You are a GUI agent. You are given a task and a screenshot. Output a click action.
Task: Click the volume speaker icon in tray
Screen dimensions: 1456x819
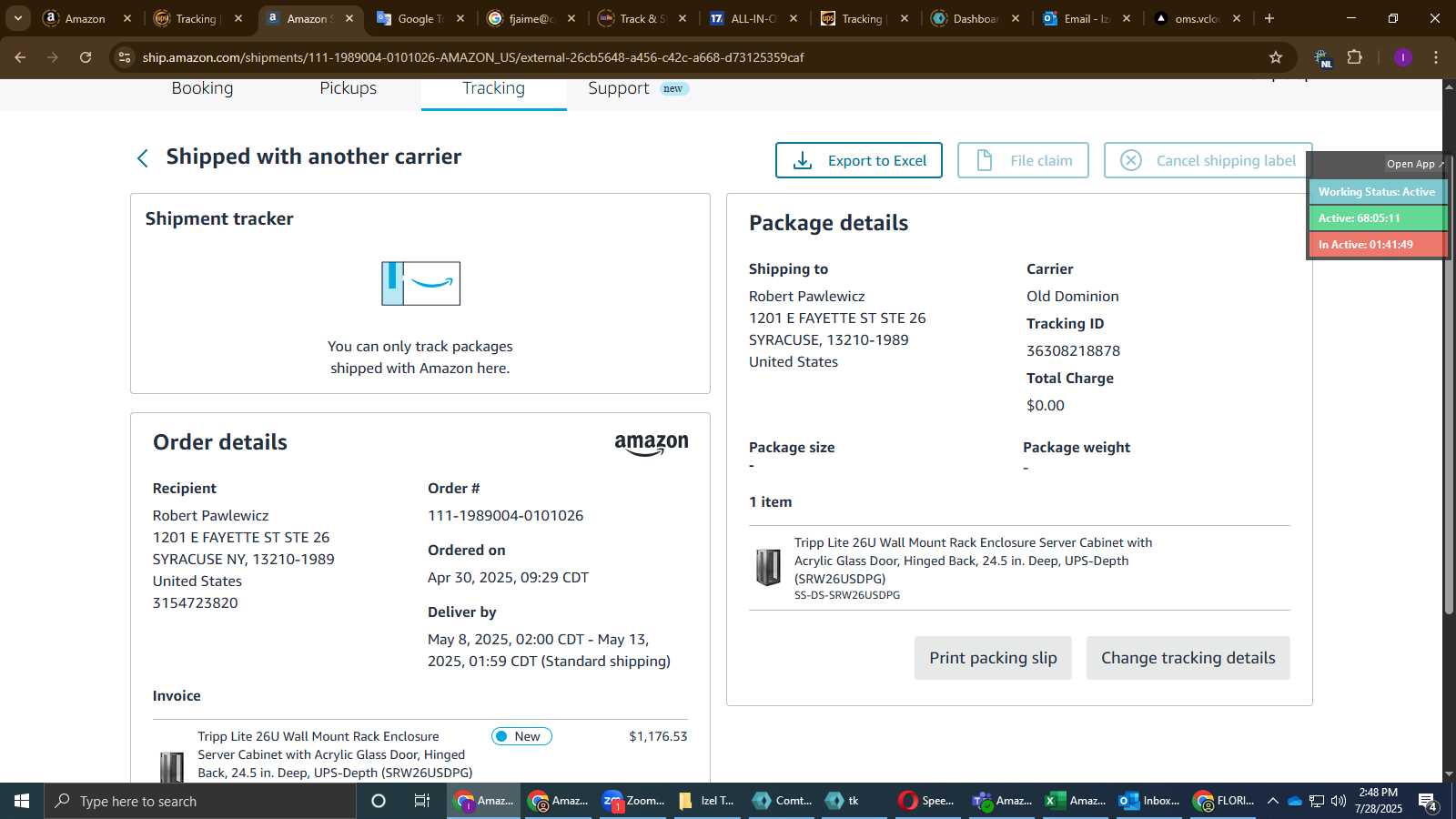coord(1339,801)
